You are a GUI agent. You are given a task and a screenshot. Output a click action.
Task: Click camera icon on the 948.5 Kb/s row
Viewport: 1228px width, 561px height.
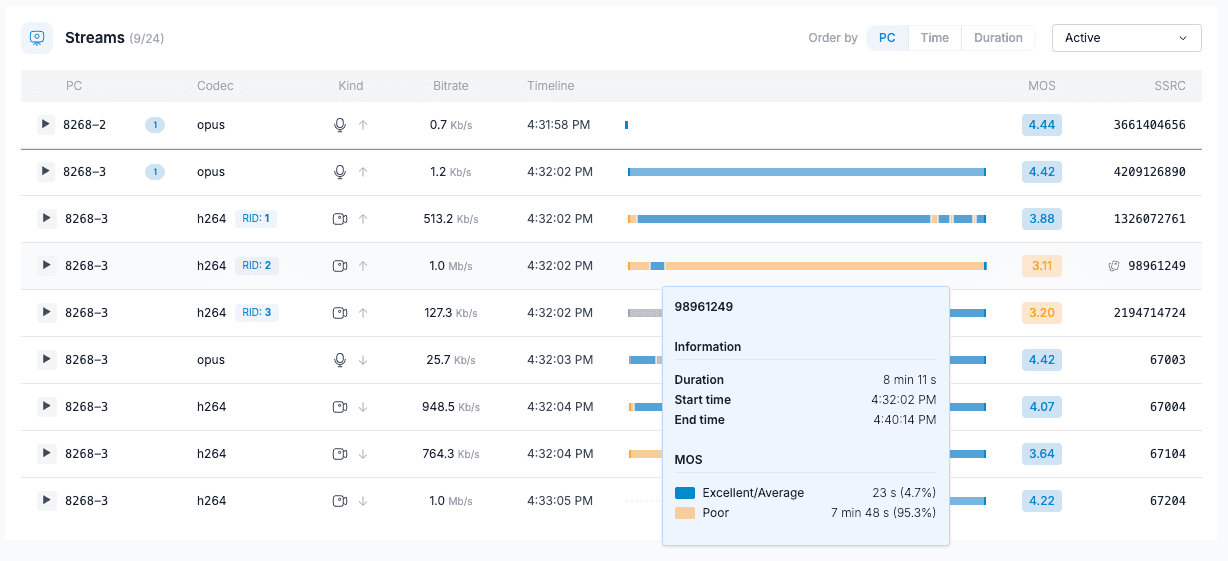point(340,407)
